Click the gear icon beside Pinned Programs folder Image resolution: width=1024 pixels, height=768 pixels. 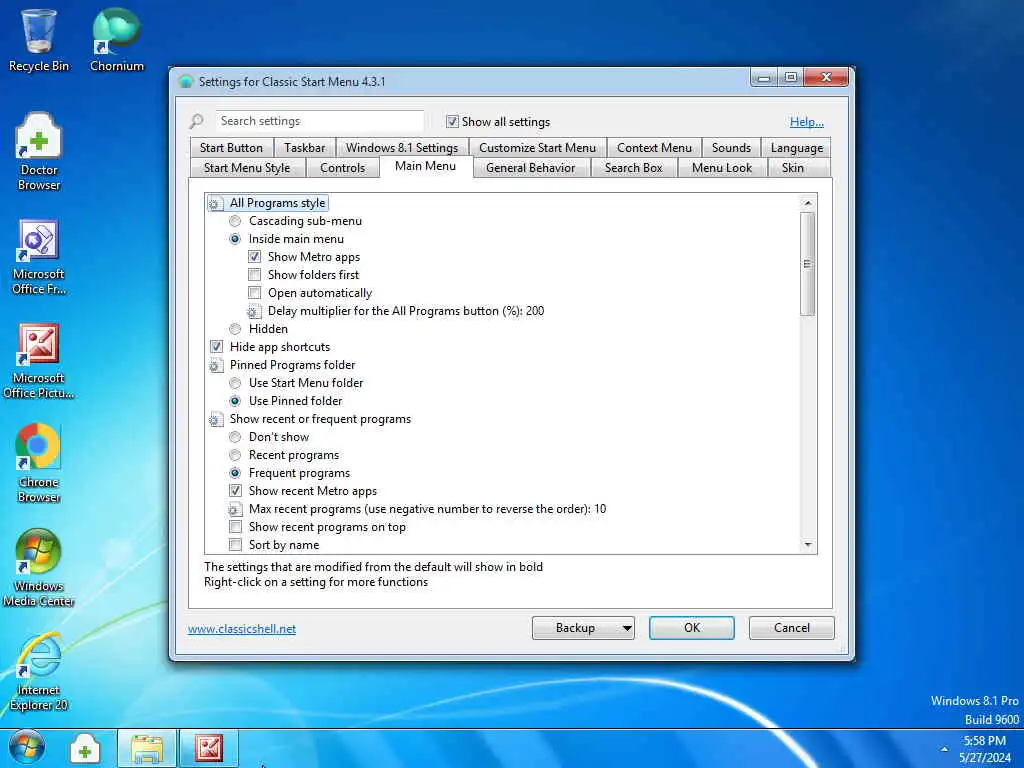pyautogui.click(x=214, y=366)
